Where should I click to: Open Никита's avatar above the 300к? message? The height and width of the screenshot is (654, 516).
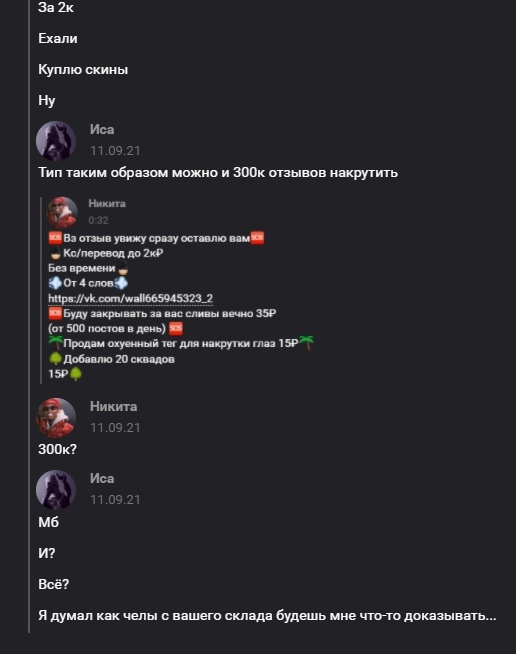pyautogui.click(x=56, y=418)
